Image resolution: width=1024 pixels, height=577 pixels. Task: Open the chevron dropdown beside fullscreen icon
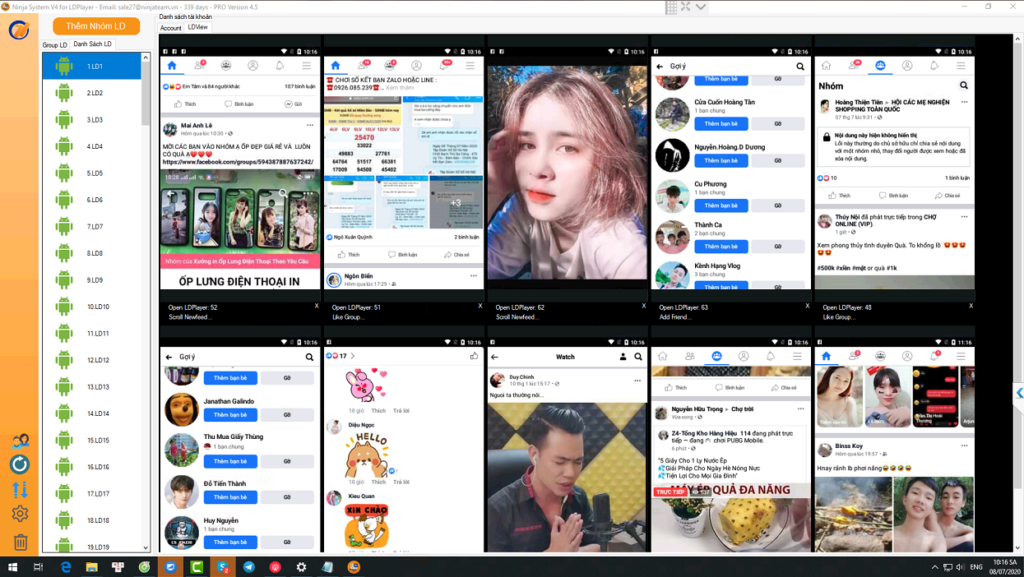click(x=701, y=7)
